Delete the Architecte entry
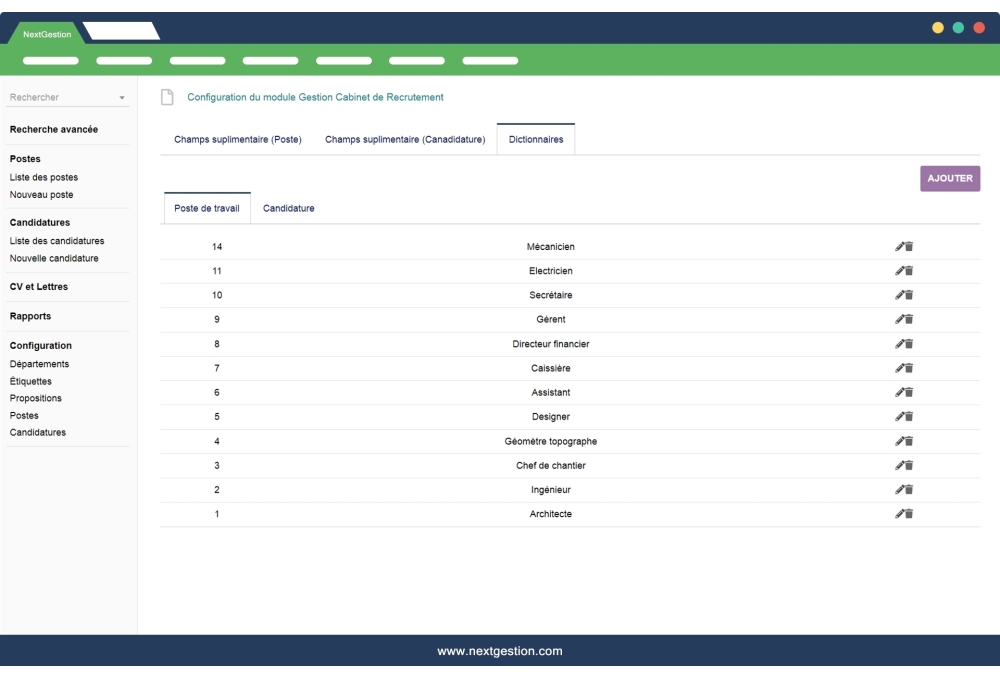This screenshot has width=1000, height=679. point(909,513)
